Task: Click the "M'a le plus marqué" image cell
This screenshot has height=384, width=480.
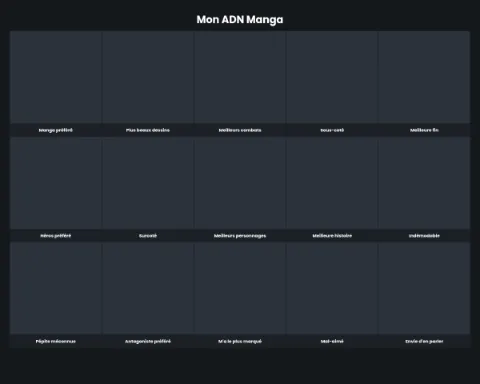Action: (x=240, y=288)
